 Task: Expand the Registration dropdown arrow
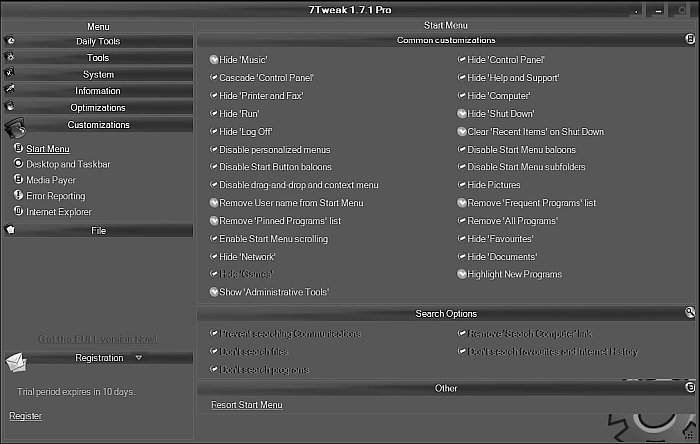(139, 358)
